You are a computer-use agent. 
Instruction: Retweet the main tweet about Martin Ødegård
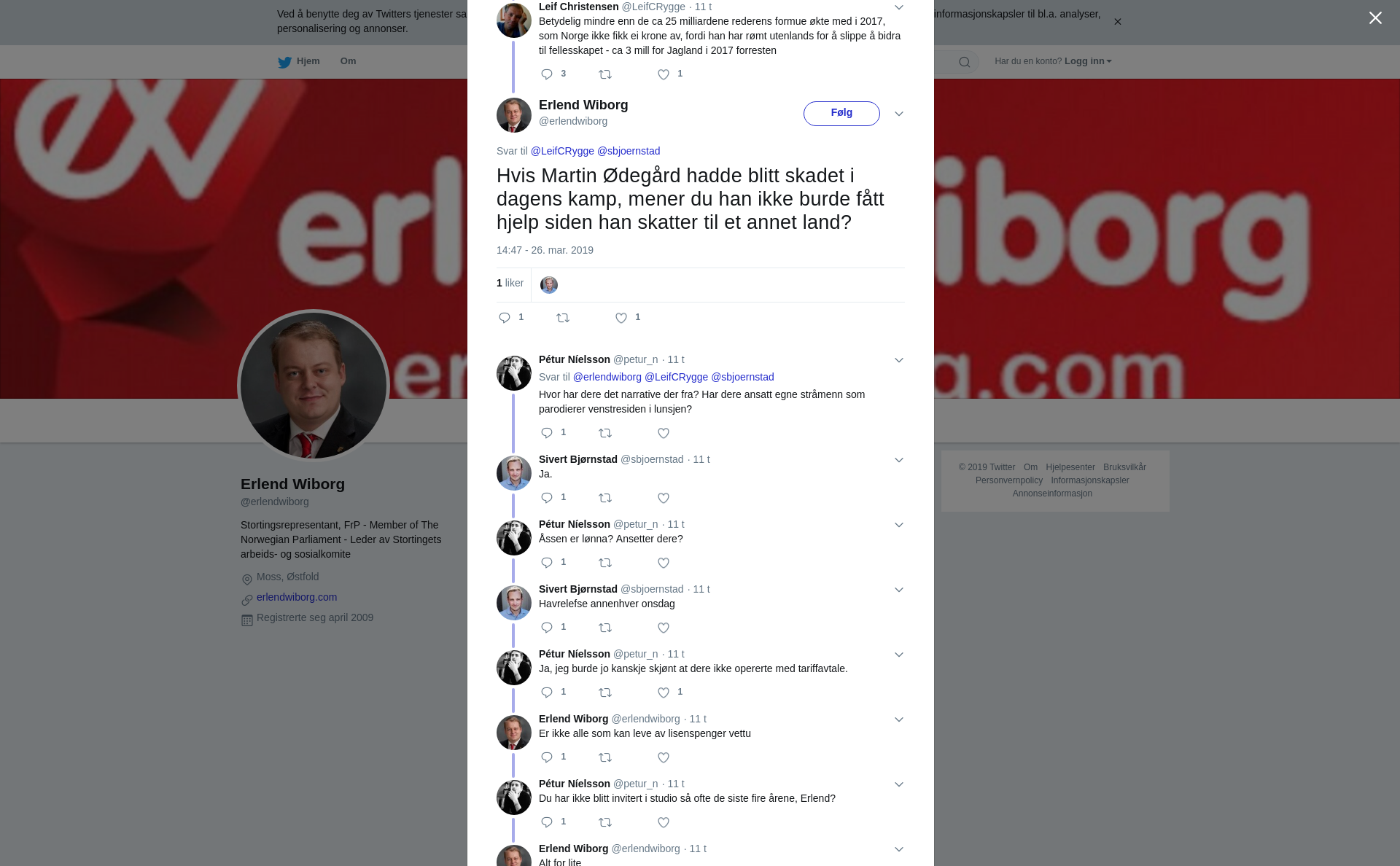click(x=563, y=318)
